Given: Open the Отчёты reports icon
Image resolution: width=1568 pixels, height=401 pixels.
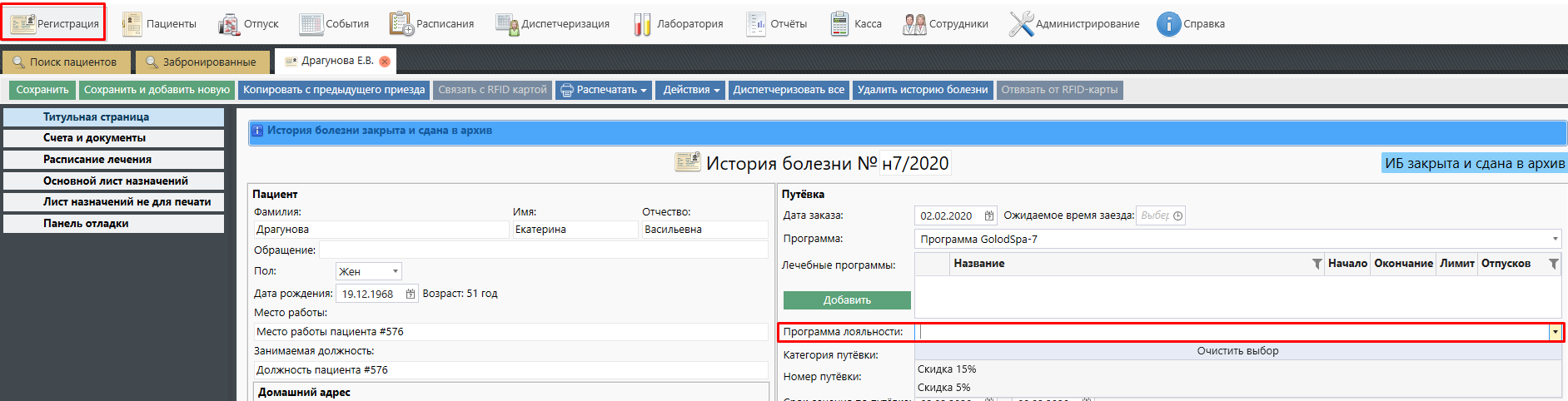Looking at the screenshot, I should click(x=756, y=24).
